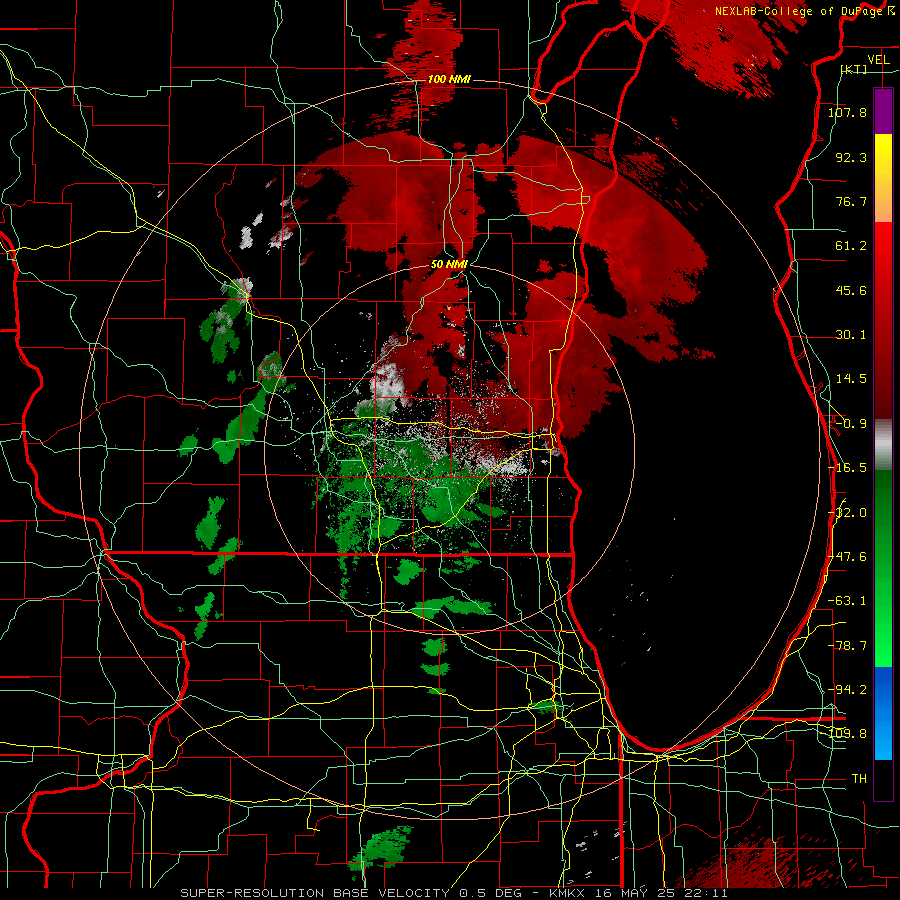Click the yellow-orange segment of the color bar
The width and height of the screenshot is (900, 900).
coord(883,178)
